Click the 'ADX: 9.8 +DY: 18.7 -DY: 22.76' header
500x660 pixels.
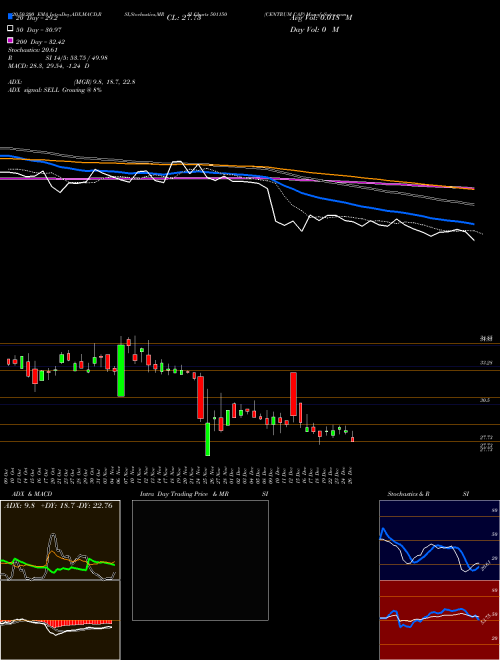tap(58, 505)
